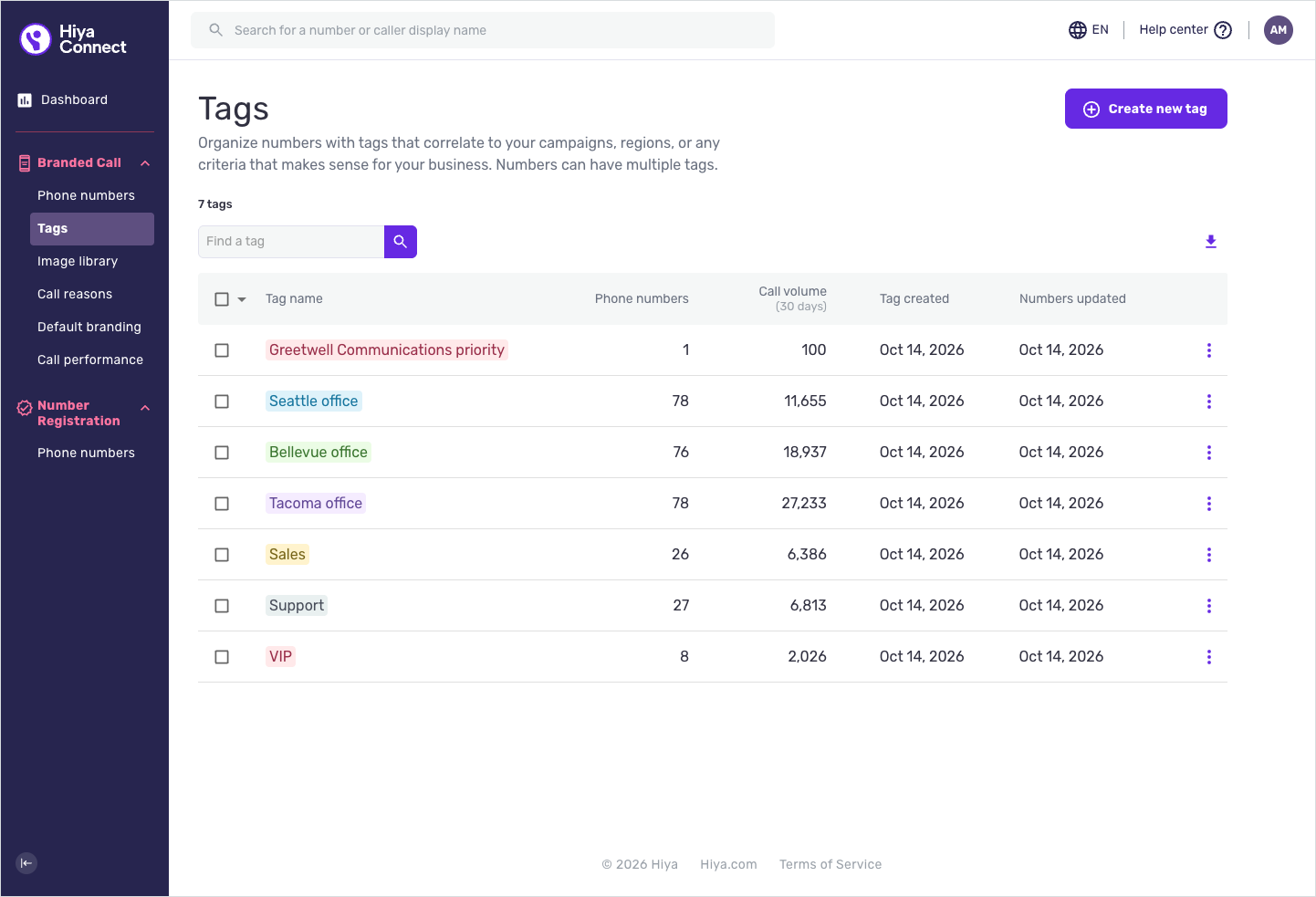Collapse the Branded Call section chevron
The image size is (1316, 897).
pyautogui.click(x=145, y=163)
